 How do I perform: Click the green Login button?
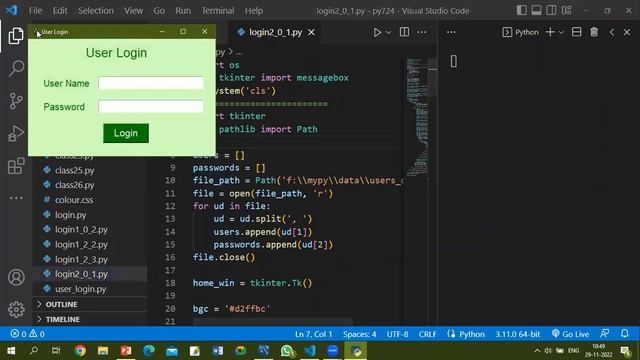click(x=126, y=133)
